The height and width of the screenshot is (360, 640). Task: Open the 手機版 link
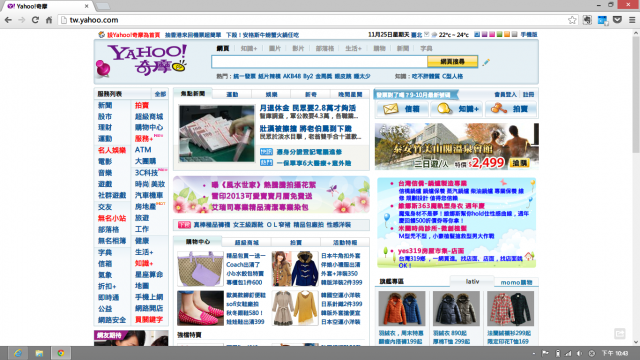tap(529, 35)
